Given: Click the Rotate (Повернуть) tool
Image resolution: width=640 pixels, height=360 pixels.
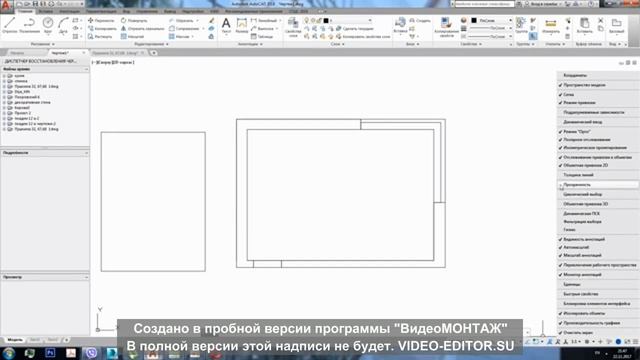Looking at the screenshot, I should pos(134,20).
